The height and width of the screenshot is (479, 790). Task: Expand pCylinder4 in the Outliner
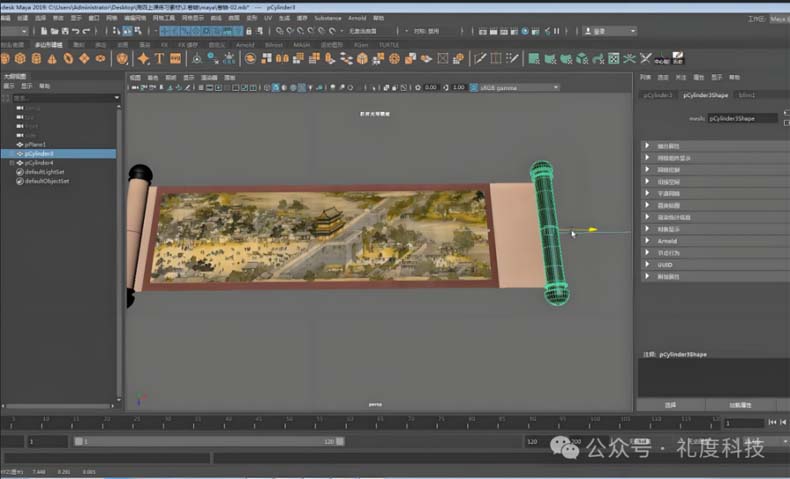click(x=12, y=163)
